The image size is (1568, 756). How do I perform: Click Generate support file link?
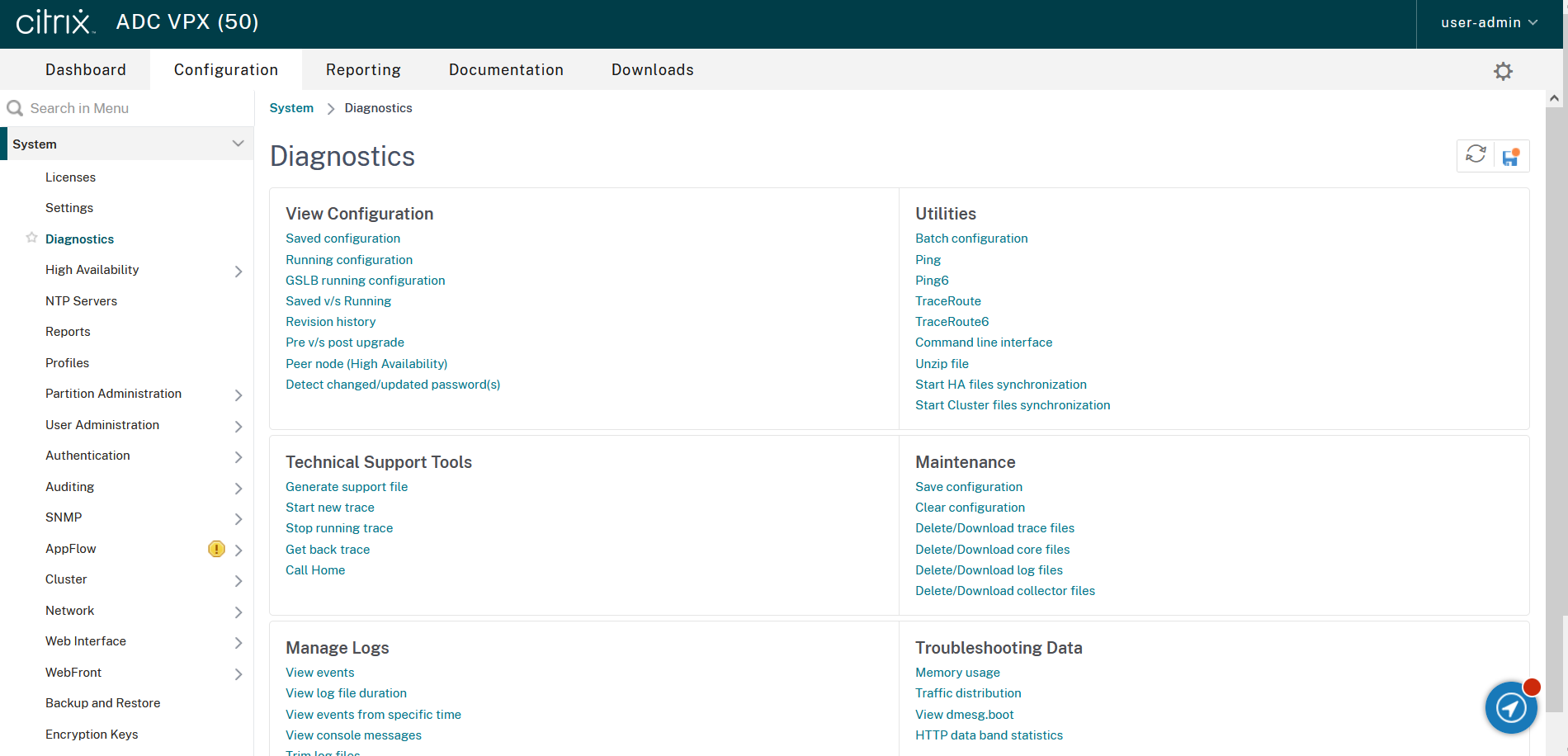point(347,487)
